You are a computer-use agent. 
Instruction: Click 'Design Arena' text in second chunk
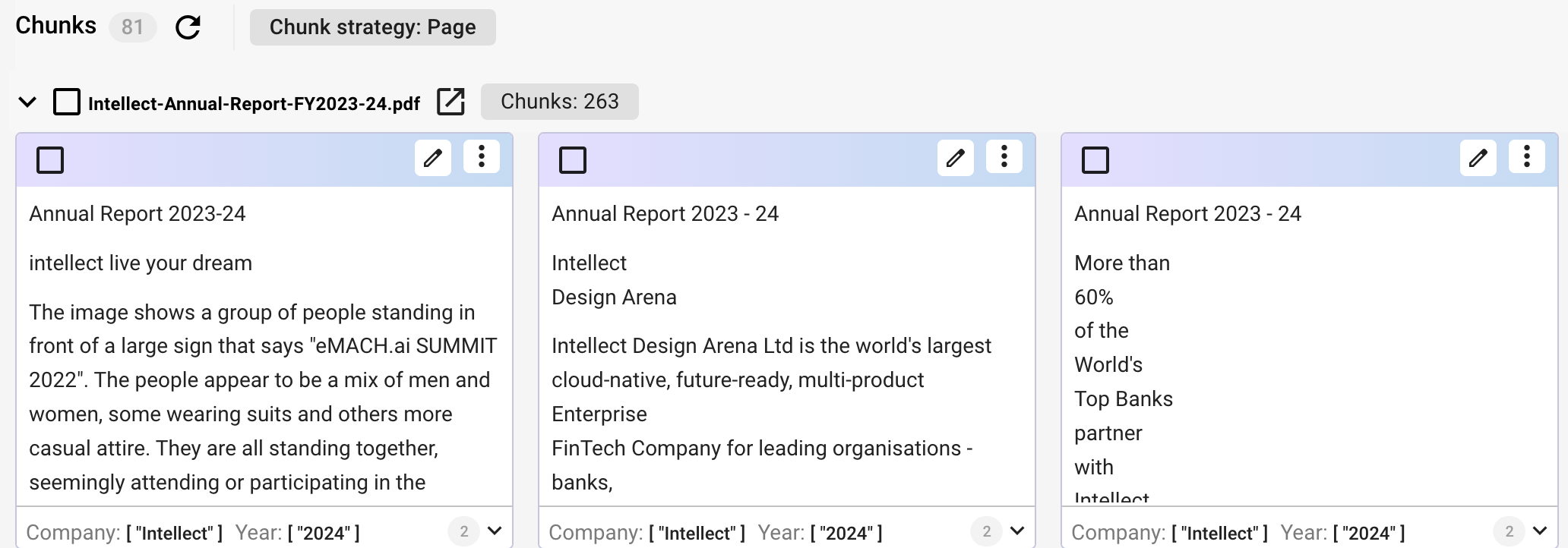click(x=614, y=298)
